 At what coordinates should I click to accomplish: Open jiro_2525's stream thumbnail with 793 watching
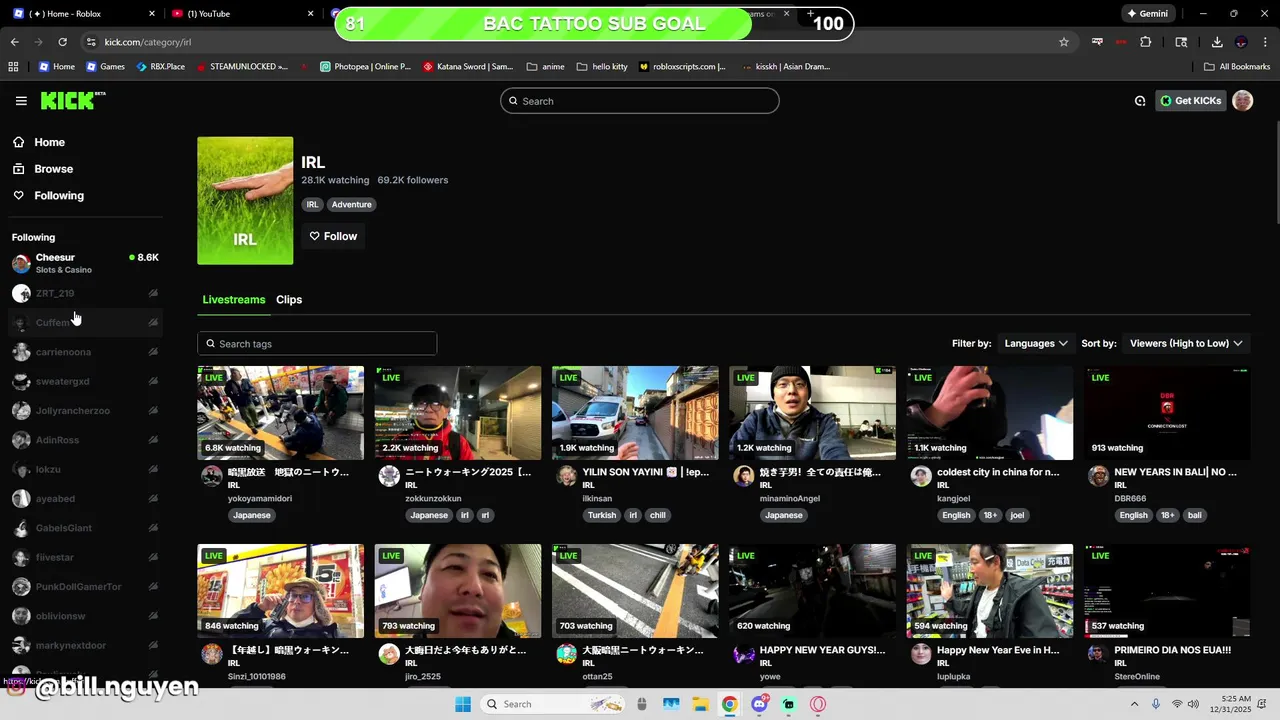(x=458, y=591)
